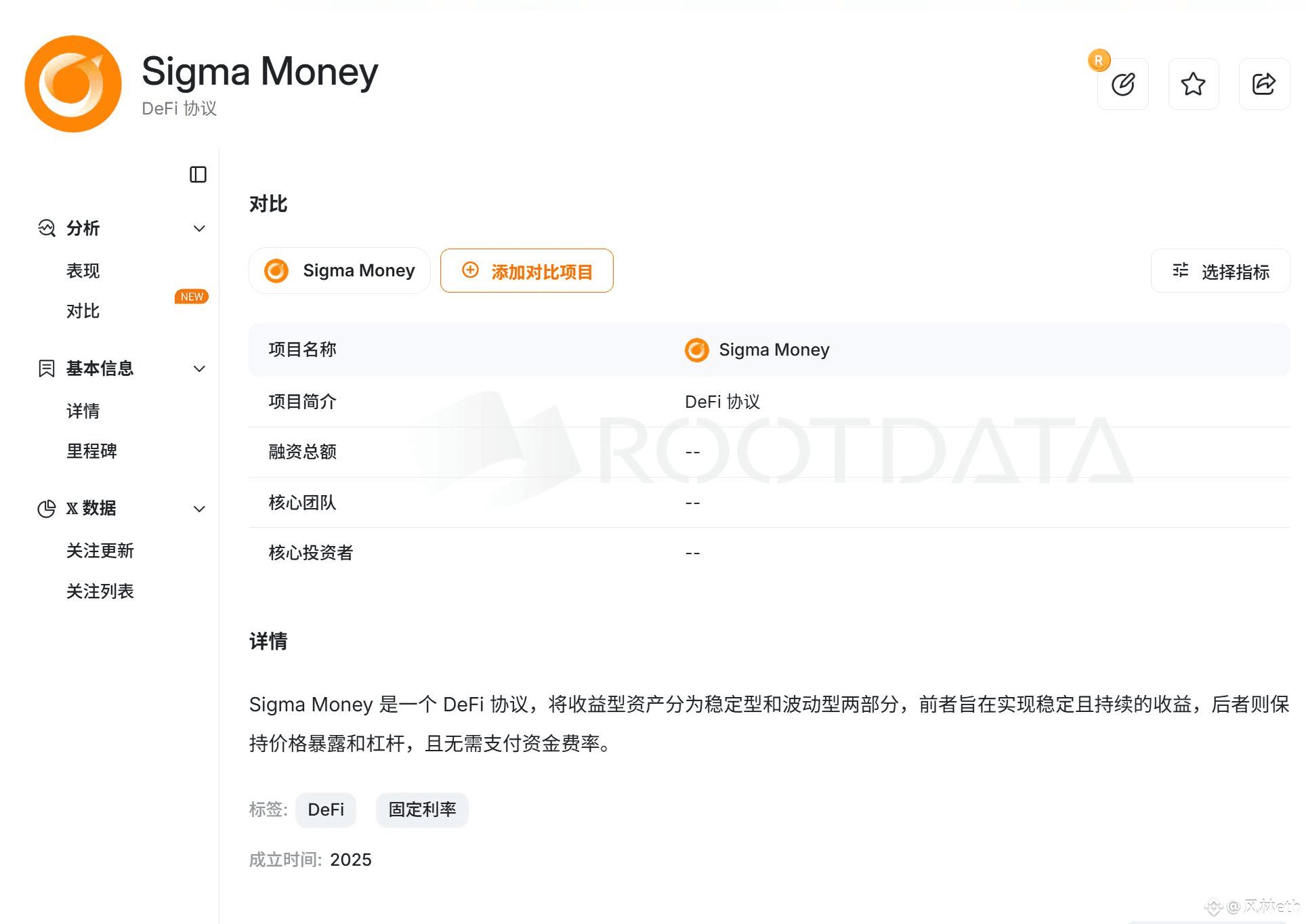Collapse the 基本信息 section chevron
The image size is (1306, 924).
tap(199, 369)
